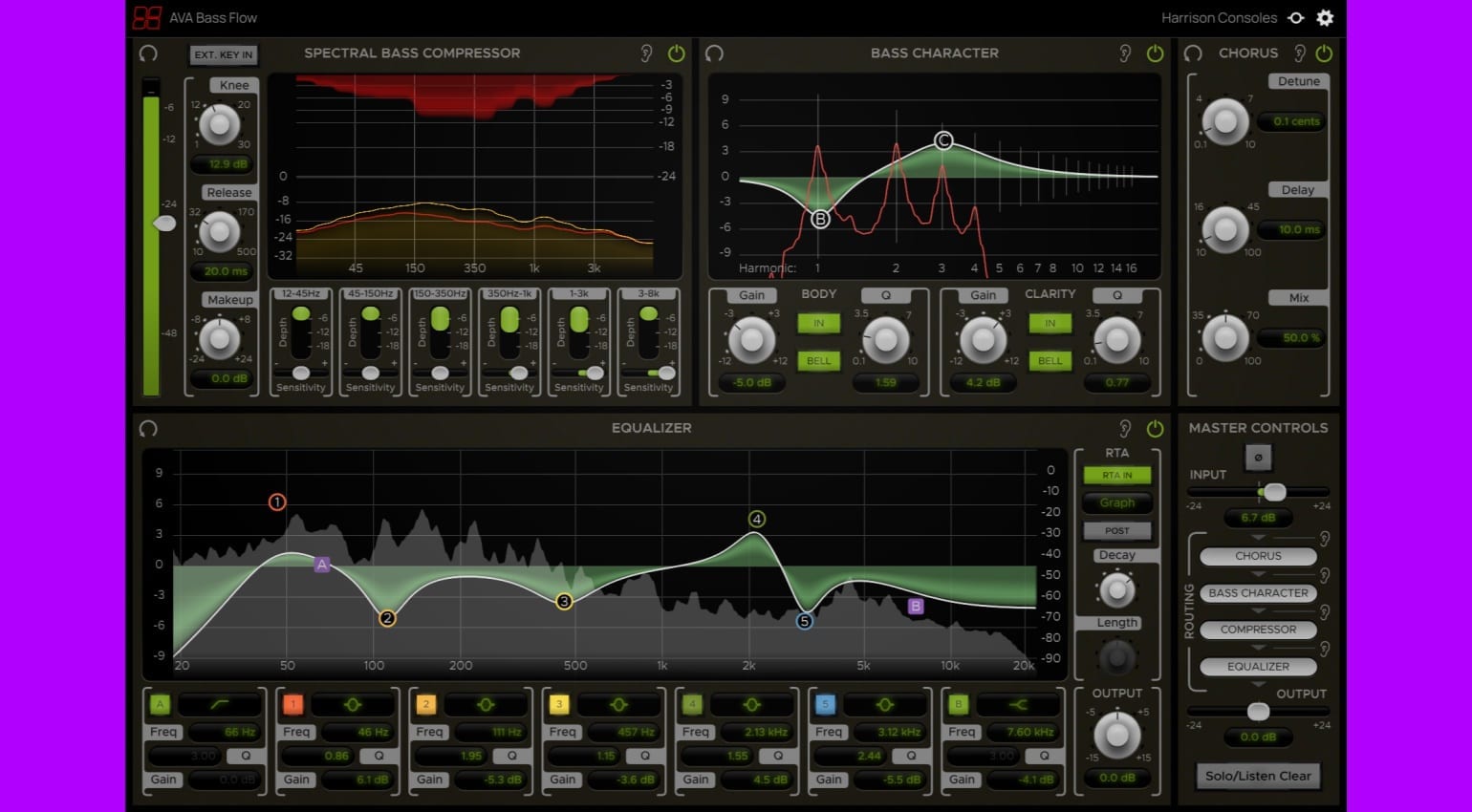1472x812 pixels.
Task: Open band 5 filter shape selector
Action: click(x=886, y=705)
